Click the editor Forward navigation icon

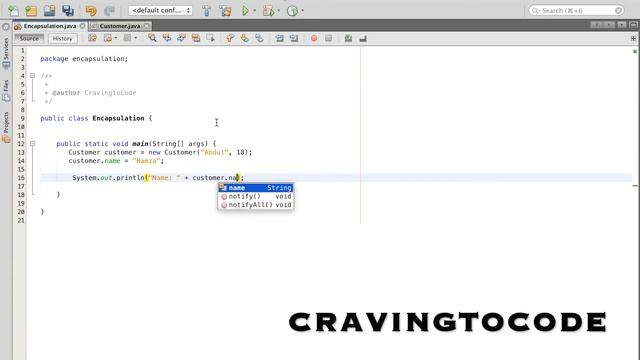point(127,38)
